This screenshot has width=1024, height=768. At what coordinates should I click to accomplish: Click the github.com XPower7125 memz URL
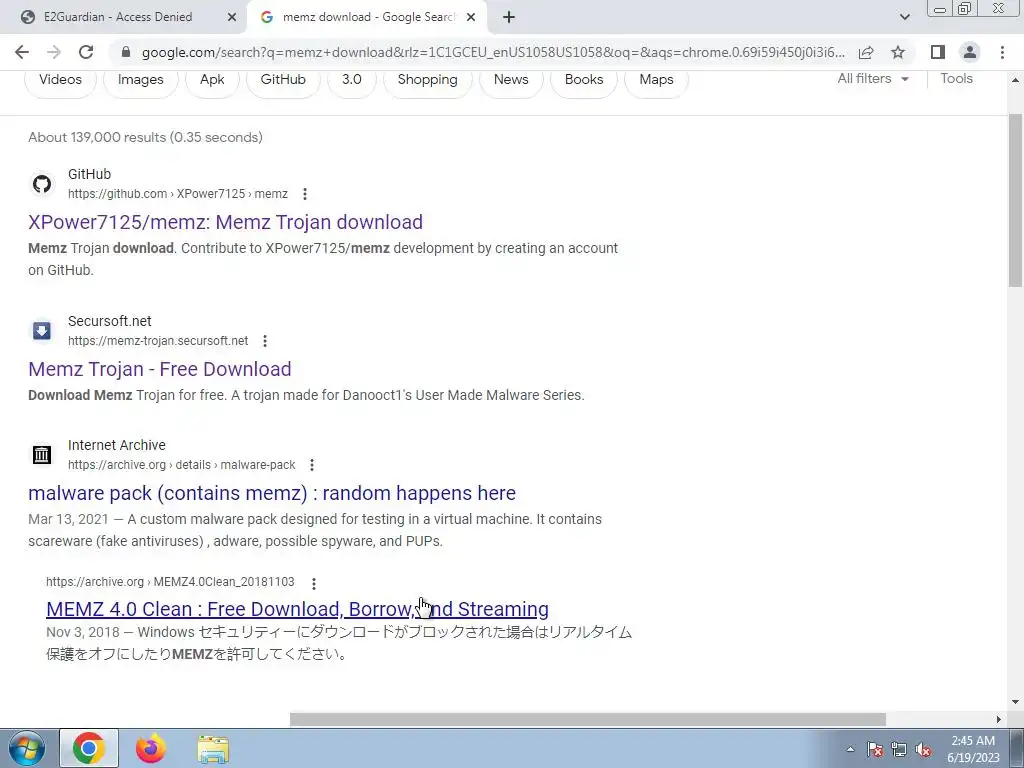[x=178, y=194]
